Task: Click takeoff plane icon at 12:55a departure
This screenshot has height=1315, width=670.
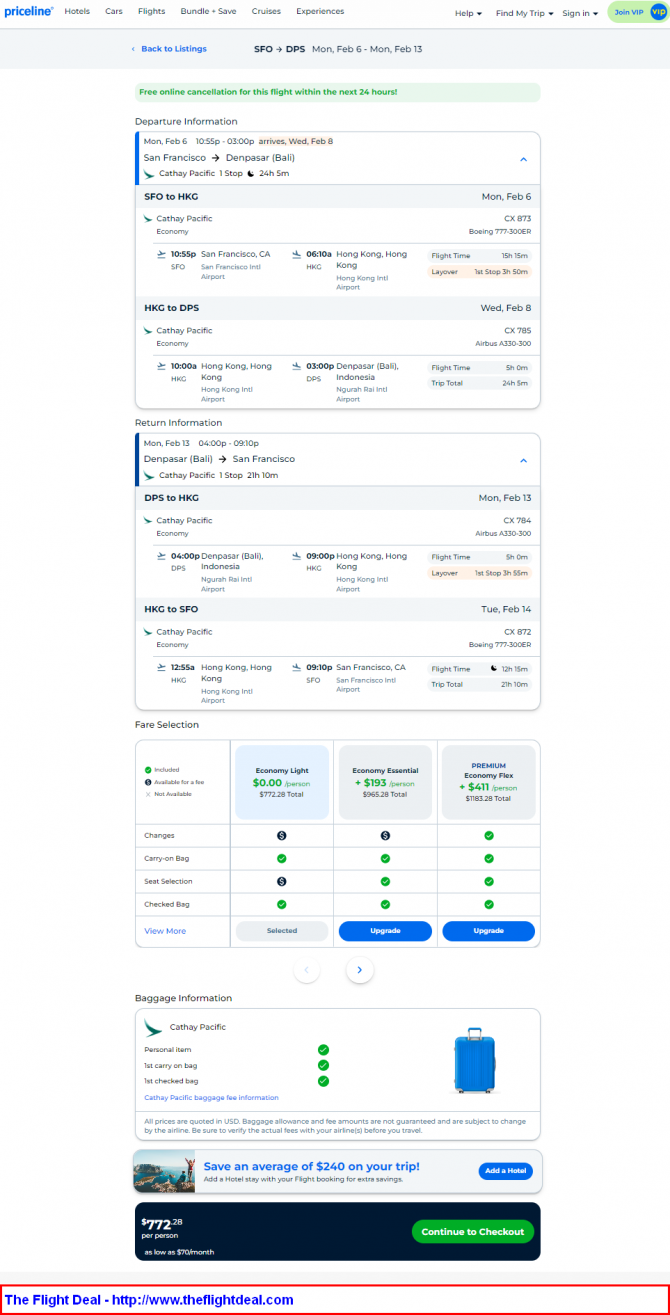Action: click(x=162, y=667)
